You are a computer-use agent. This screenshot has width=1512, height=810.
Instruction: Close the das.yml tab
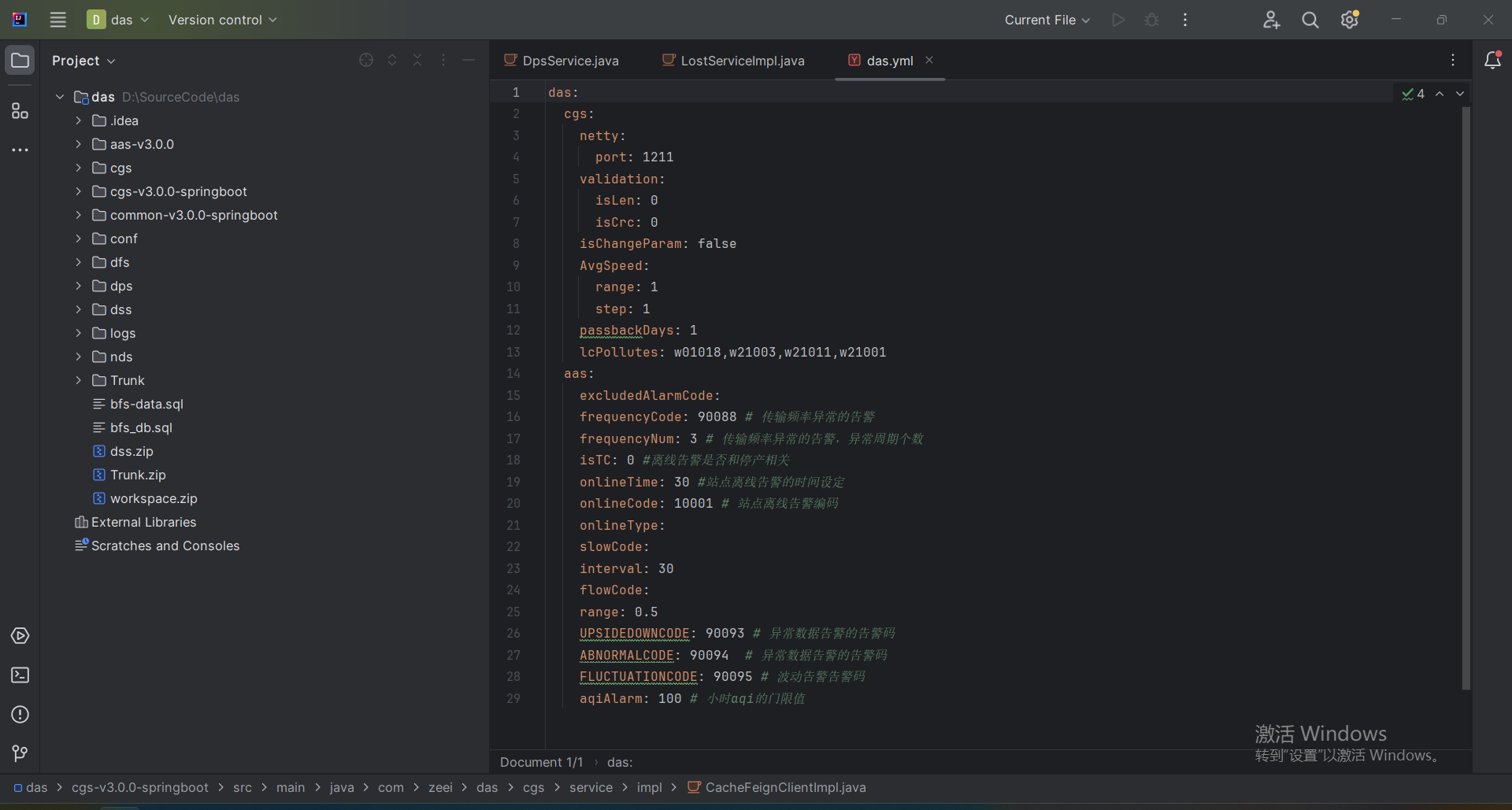tap(929, 60)
